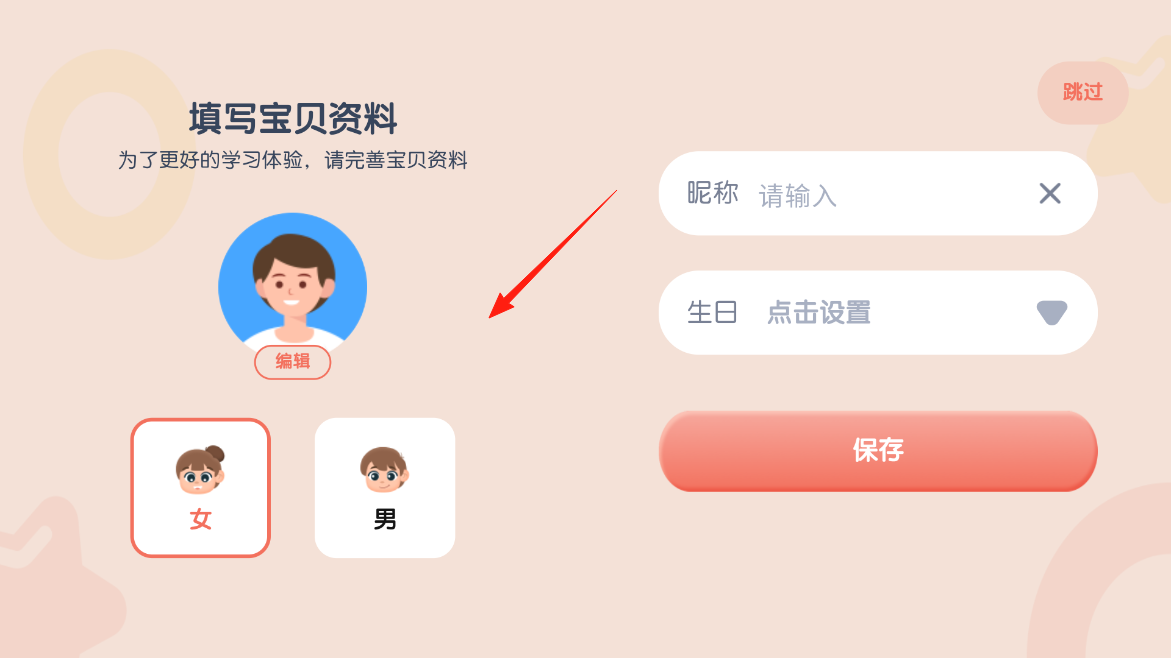1171x658 pixels.
Task: Click the 填写宝贝资料 title
Action: [x=293, y=119]
